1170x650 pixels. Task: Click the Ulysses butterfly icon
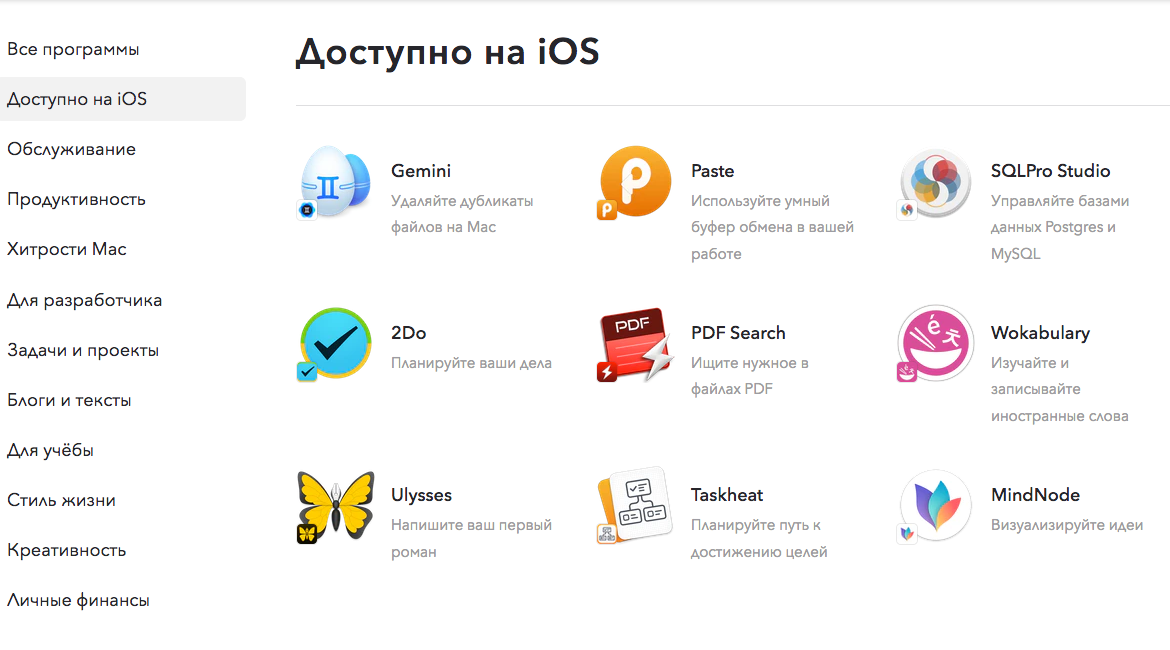point(336,505)
